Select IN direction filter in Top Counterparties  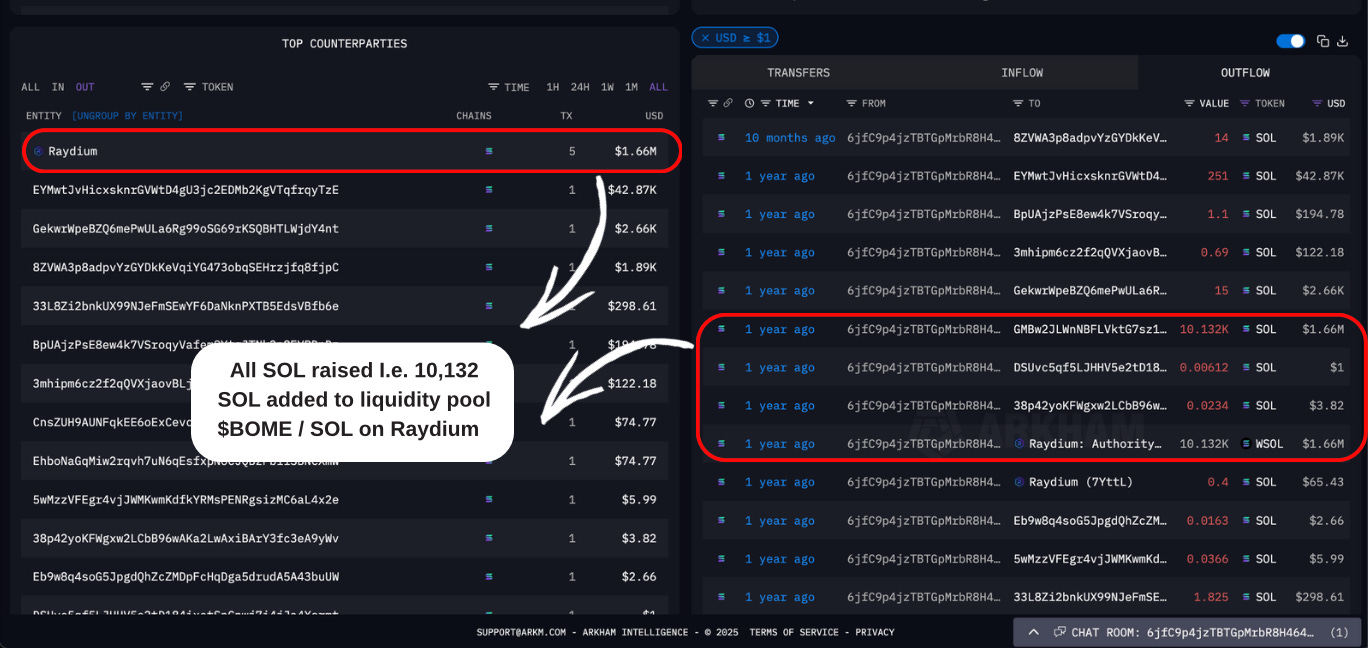[58, 87]
